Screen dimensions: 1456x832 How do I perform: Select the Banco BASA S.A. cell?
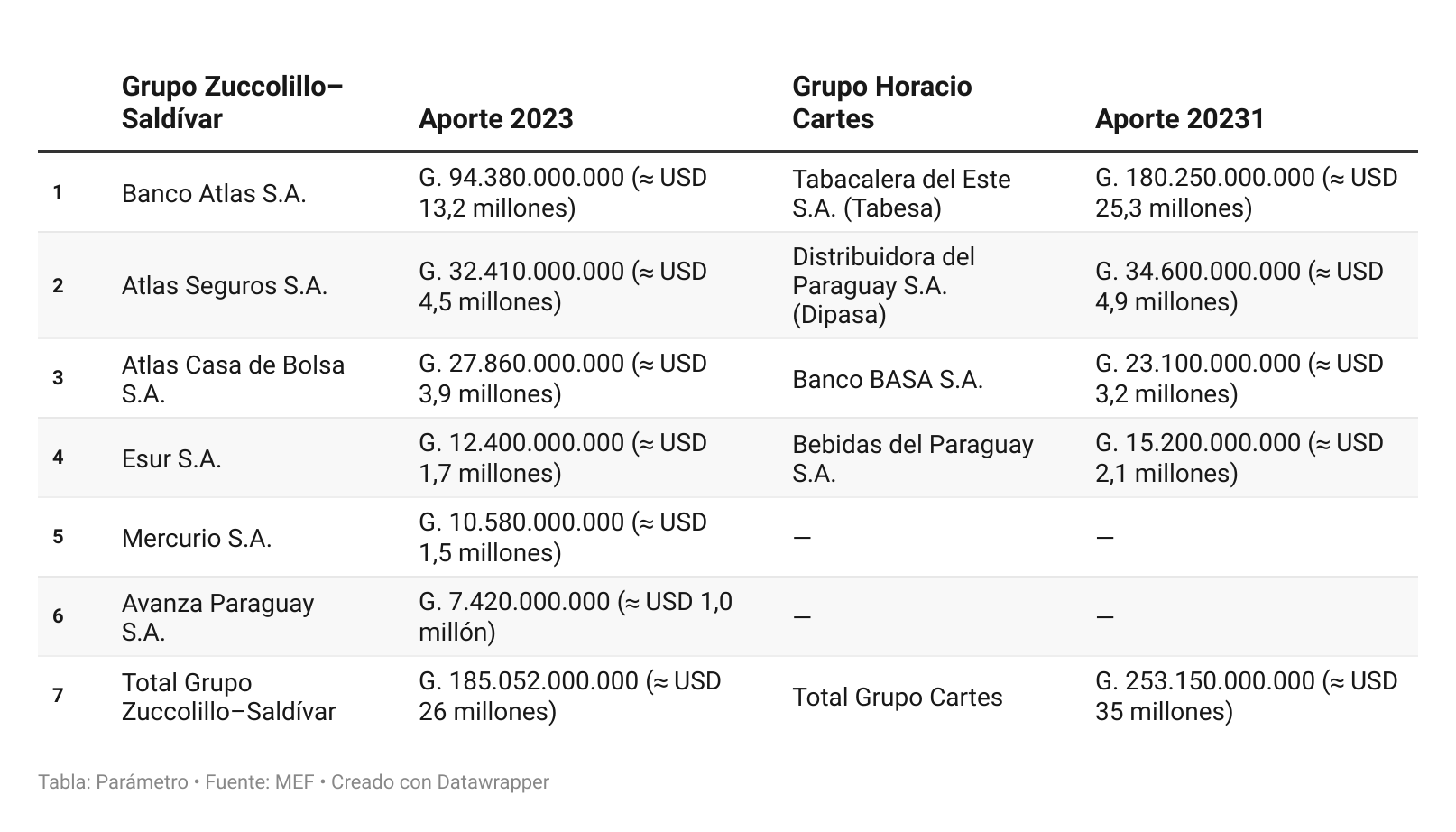(887, 379)
